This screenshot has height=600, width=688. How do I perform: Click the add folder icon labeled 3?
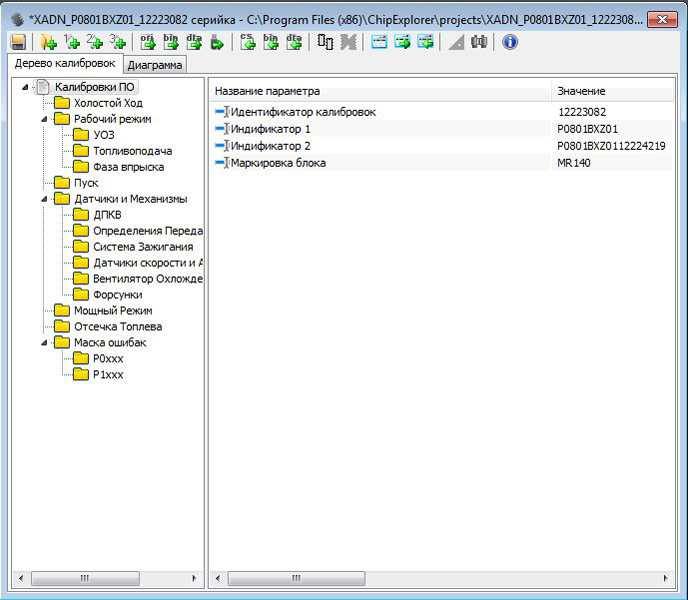(118, 42)
